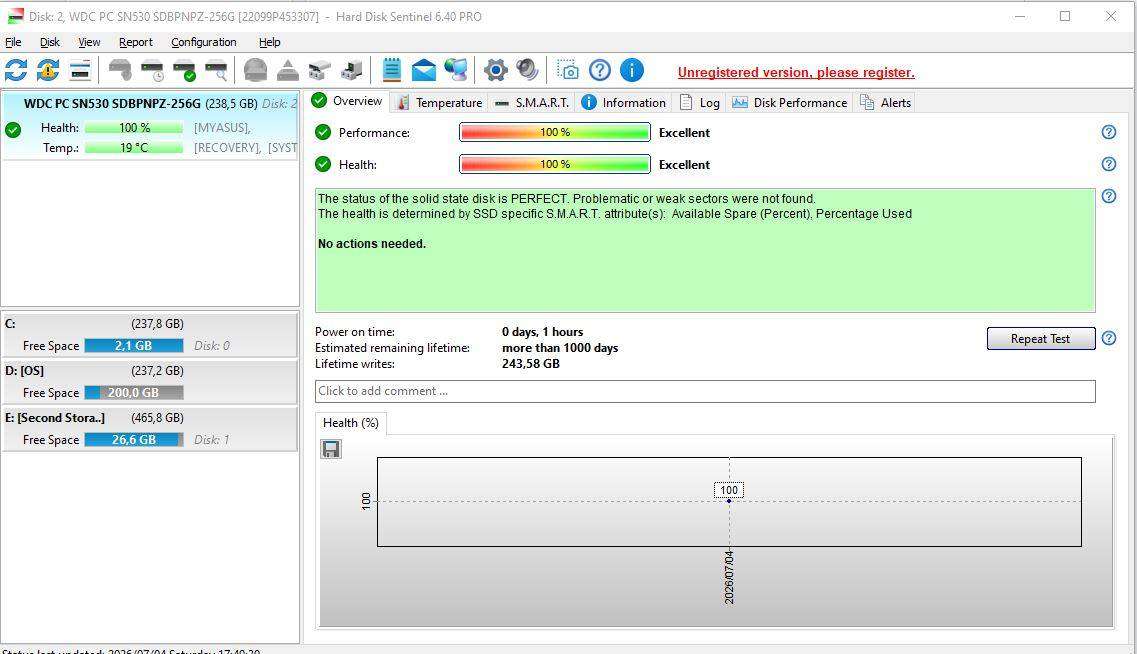Switch to the Disk Performance tab
Image resolution: width=1137 pixels, height=654 pixels.
[789, 103]
